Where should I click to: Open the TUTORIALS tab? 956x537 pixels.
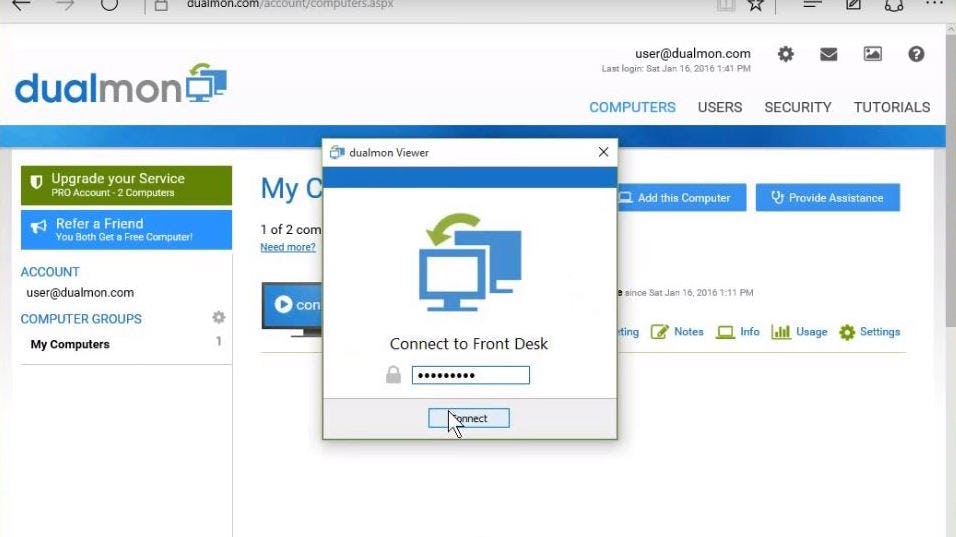click(891, 107)
